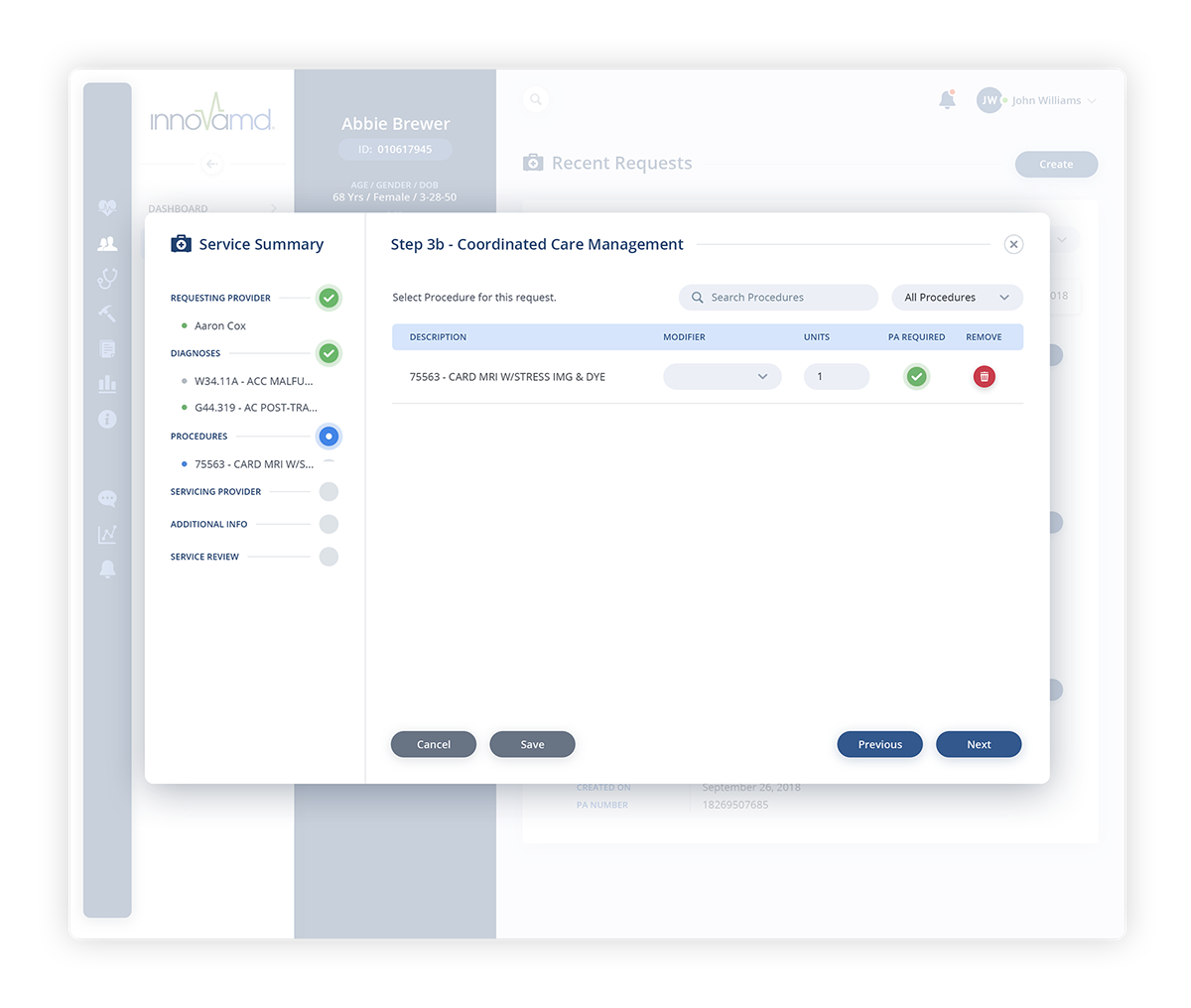Open the Modifier dropdown for procedure 75563

click(722, 376)
